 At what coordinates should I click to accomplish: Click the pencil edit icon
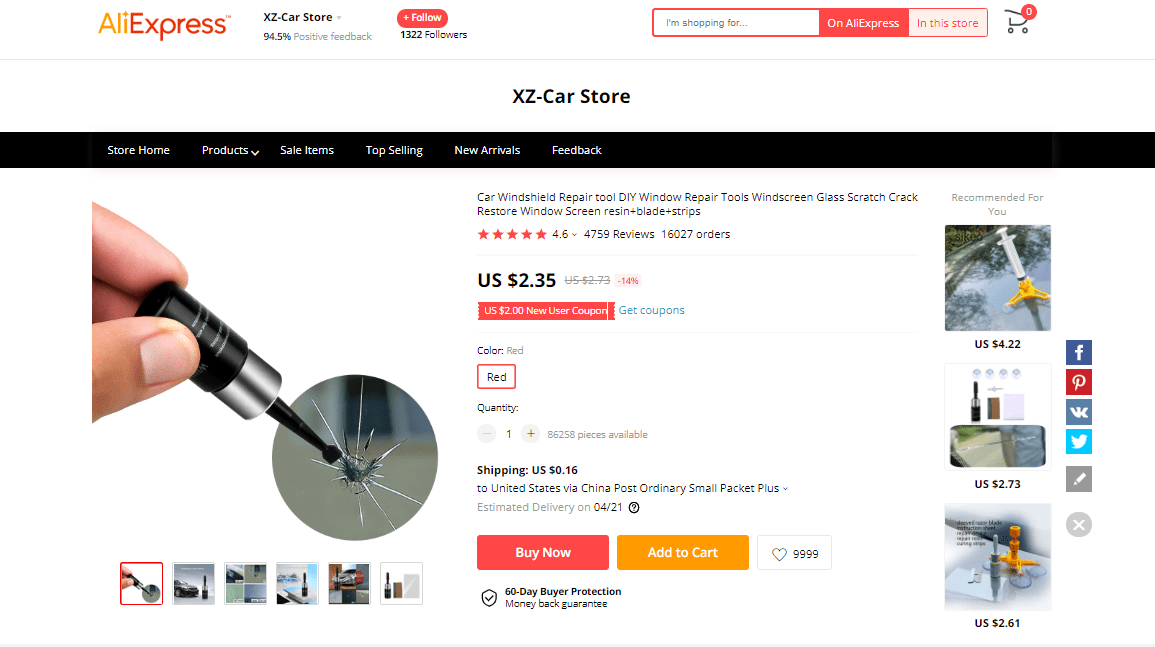1078,479
